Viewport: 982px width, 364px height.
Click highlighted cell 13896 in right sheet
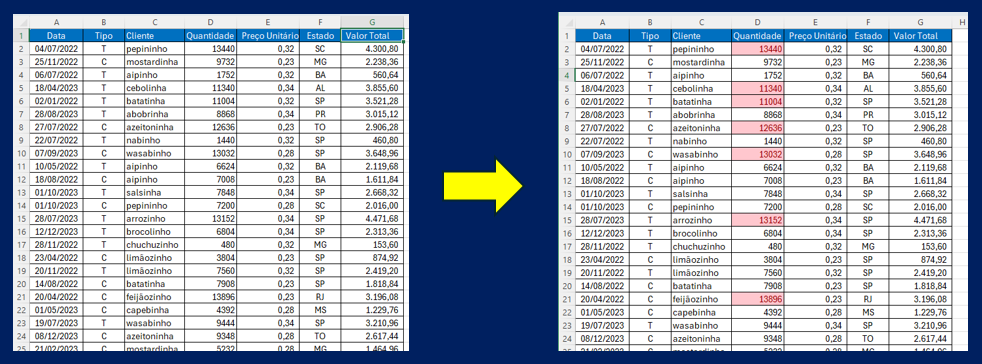click(757, 299)
